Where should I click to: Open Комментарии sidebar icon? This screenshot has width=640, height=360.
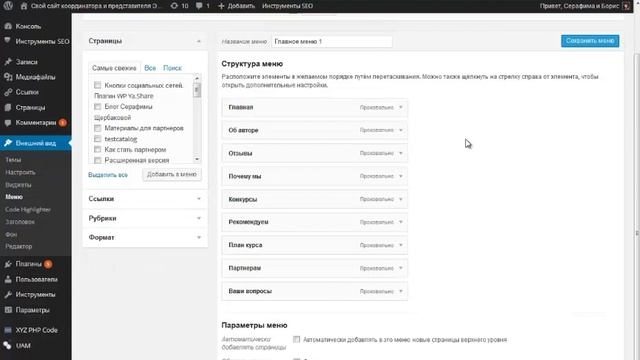point(8,122)
